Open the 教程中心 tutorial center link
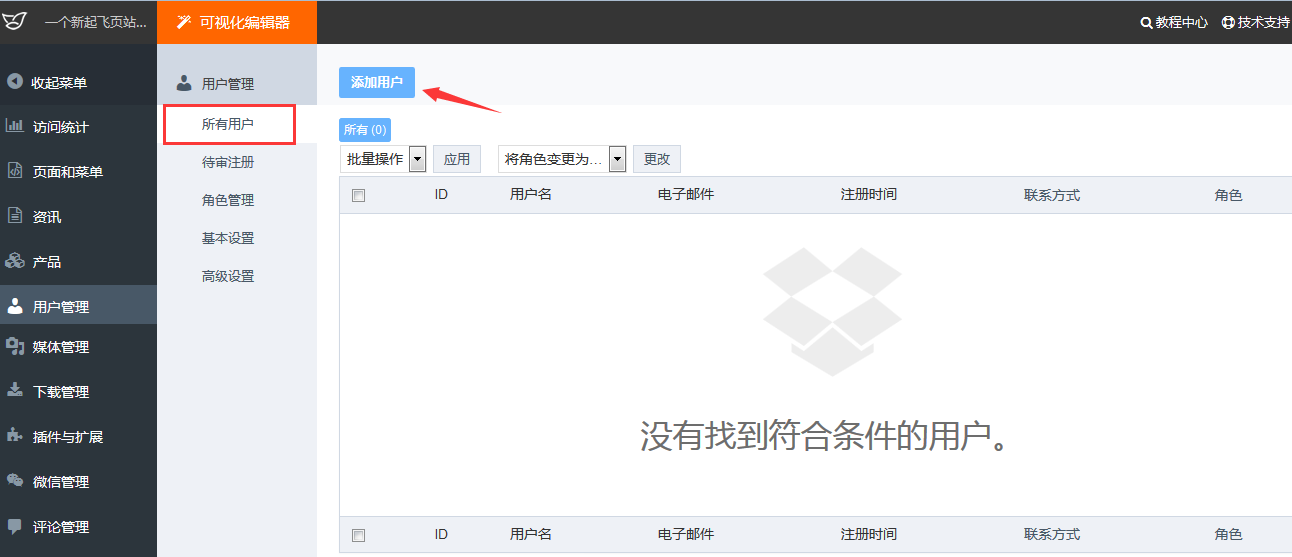 (1182, 22)
